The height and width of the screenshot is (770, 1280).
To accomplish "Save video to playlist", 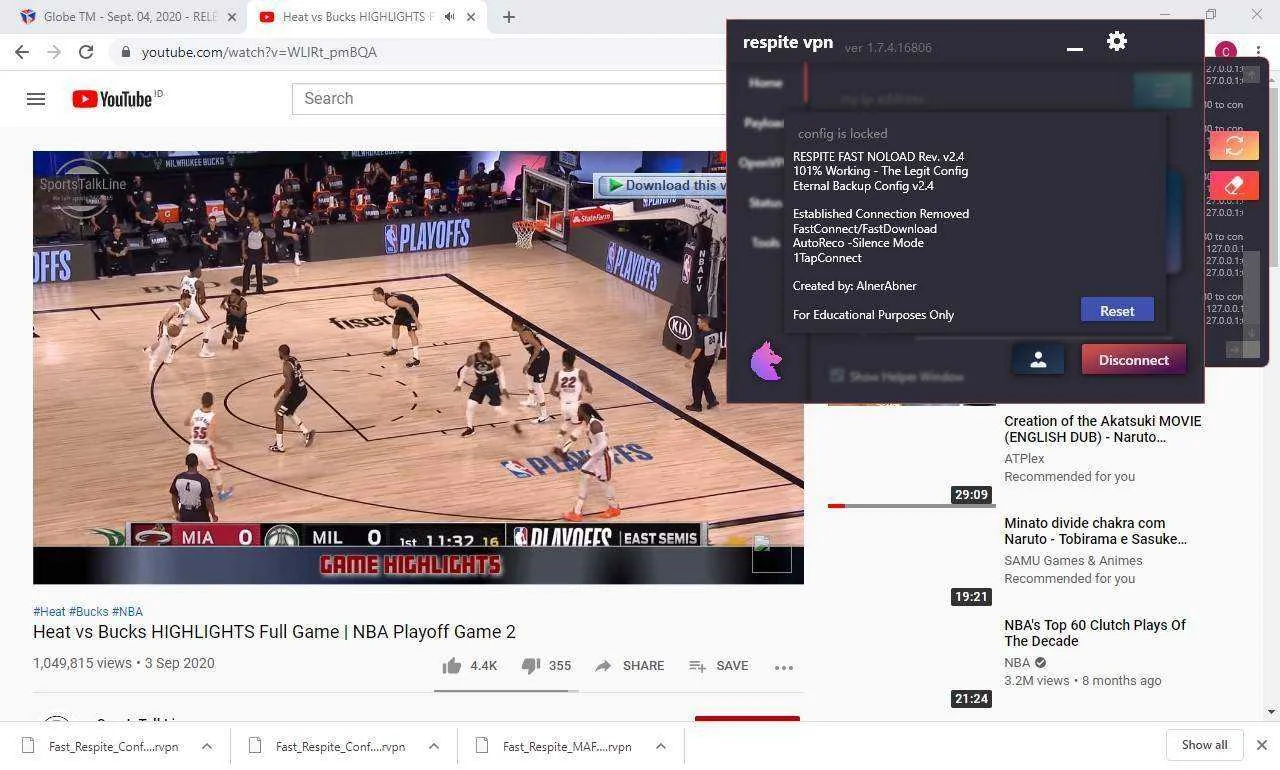I will coord(718,666).
